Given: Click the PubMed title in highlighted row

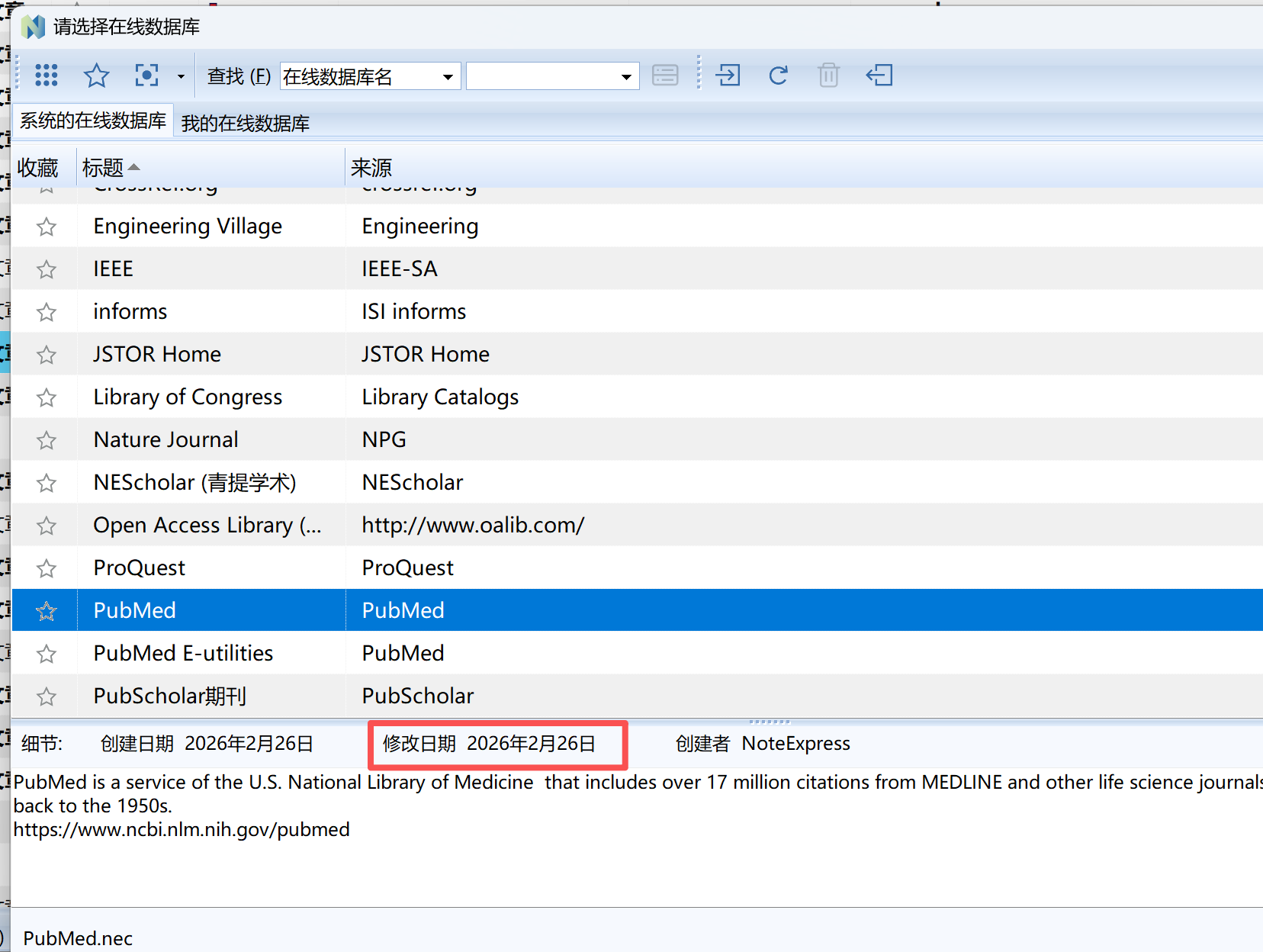Looking at the screenshot, I should tap(134, 610).
